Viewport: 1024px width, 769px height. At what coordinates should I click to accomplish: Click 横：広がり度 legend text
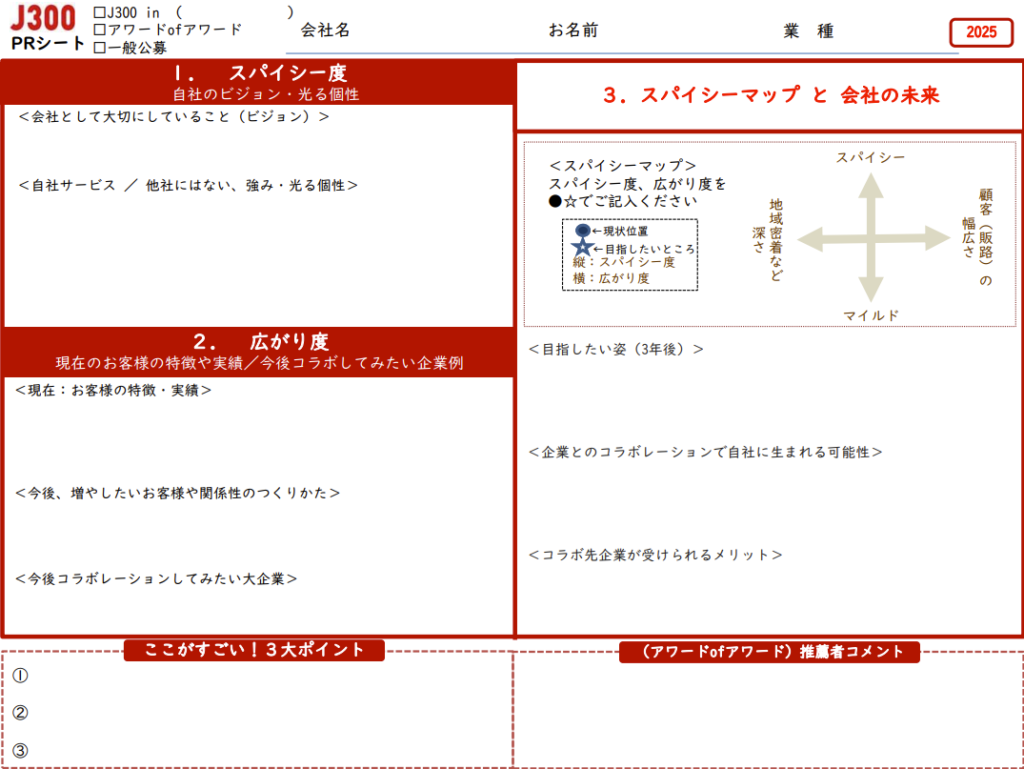[611, 278]
